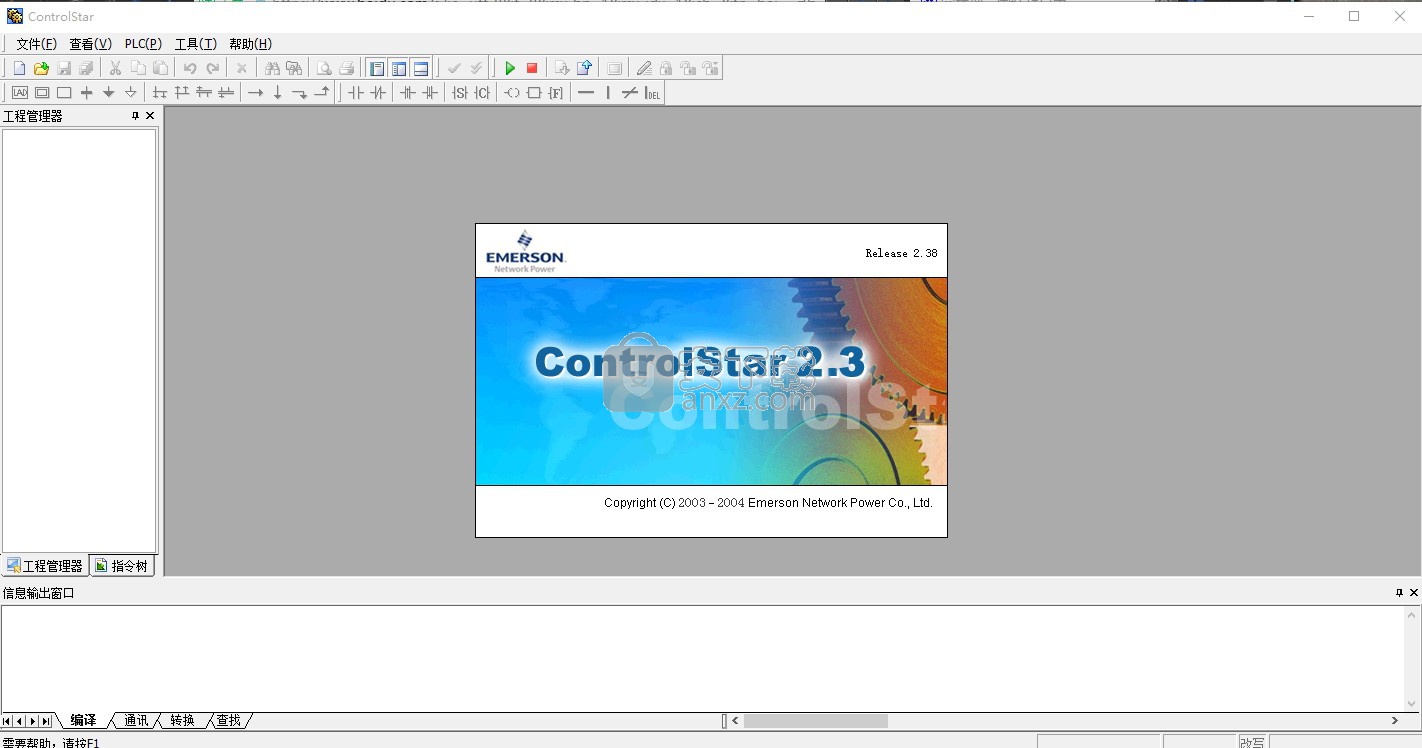Open the 查看(V) menu
The height and width of the screenshot is (748, 1422).
coord(90,44)
